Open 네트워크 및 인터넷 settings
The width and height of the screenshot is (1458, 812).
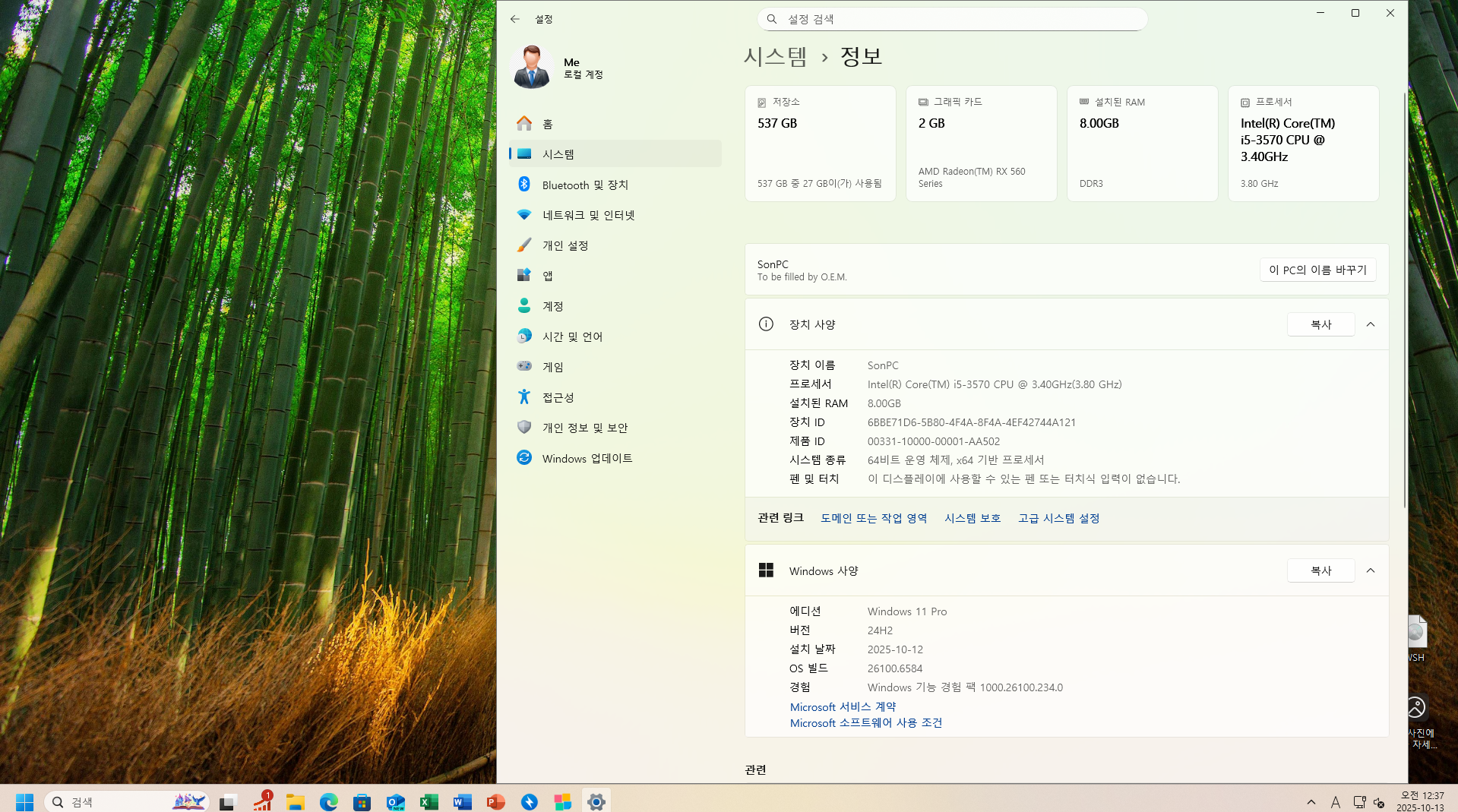[588, 215]
